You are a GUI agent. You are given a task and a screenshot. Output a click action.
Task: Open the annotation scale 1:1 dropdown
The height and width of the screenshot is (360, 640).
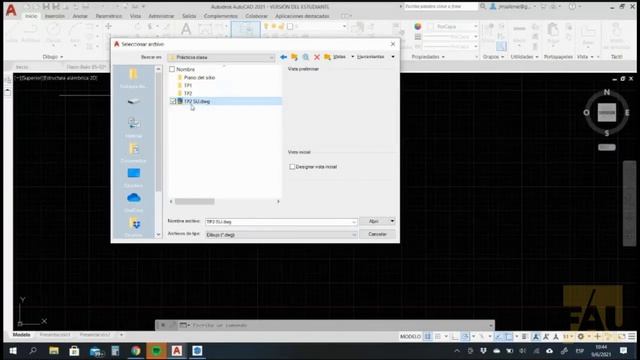point(568,336)
